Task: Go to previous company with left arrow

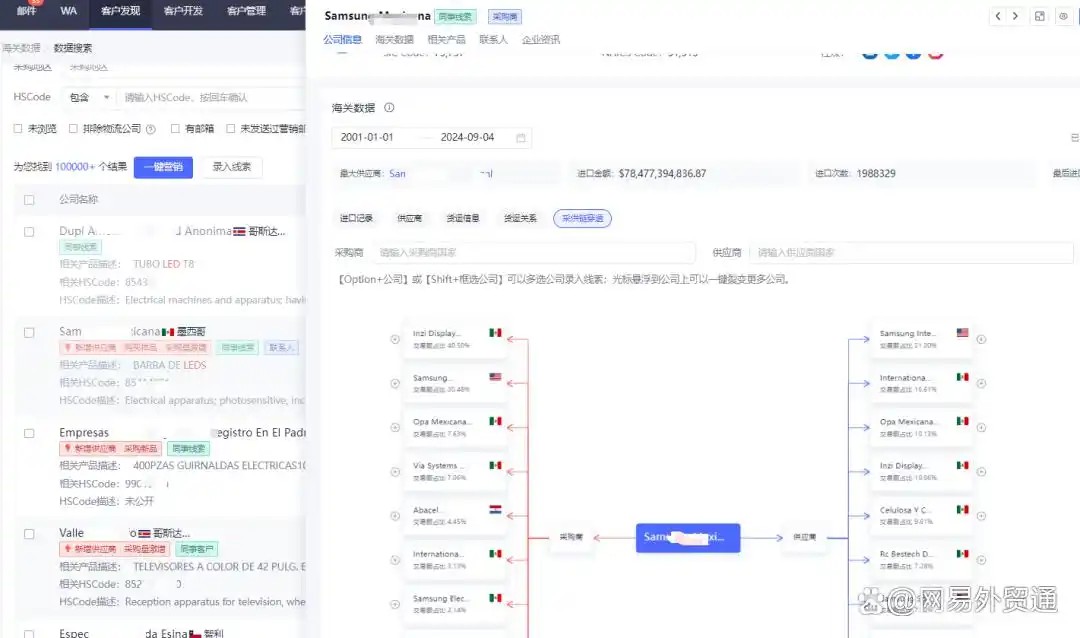Action: (x=997, y=16)
